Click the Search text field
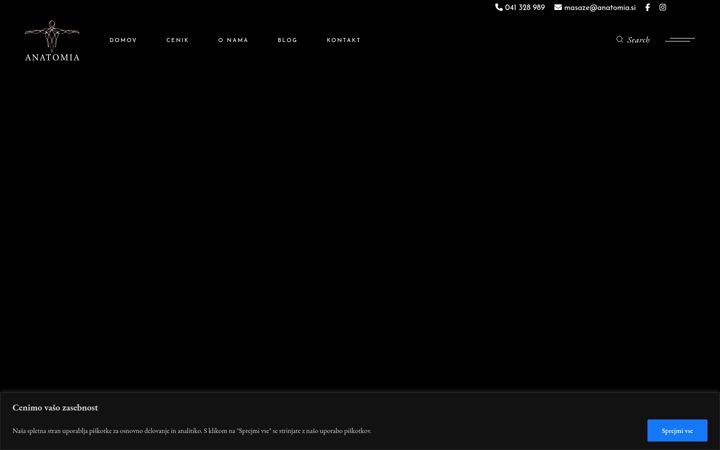Image resolution: width=720 pixels, height=450 pixels. (x=638, y=40)
